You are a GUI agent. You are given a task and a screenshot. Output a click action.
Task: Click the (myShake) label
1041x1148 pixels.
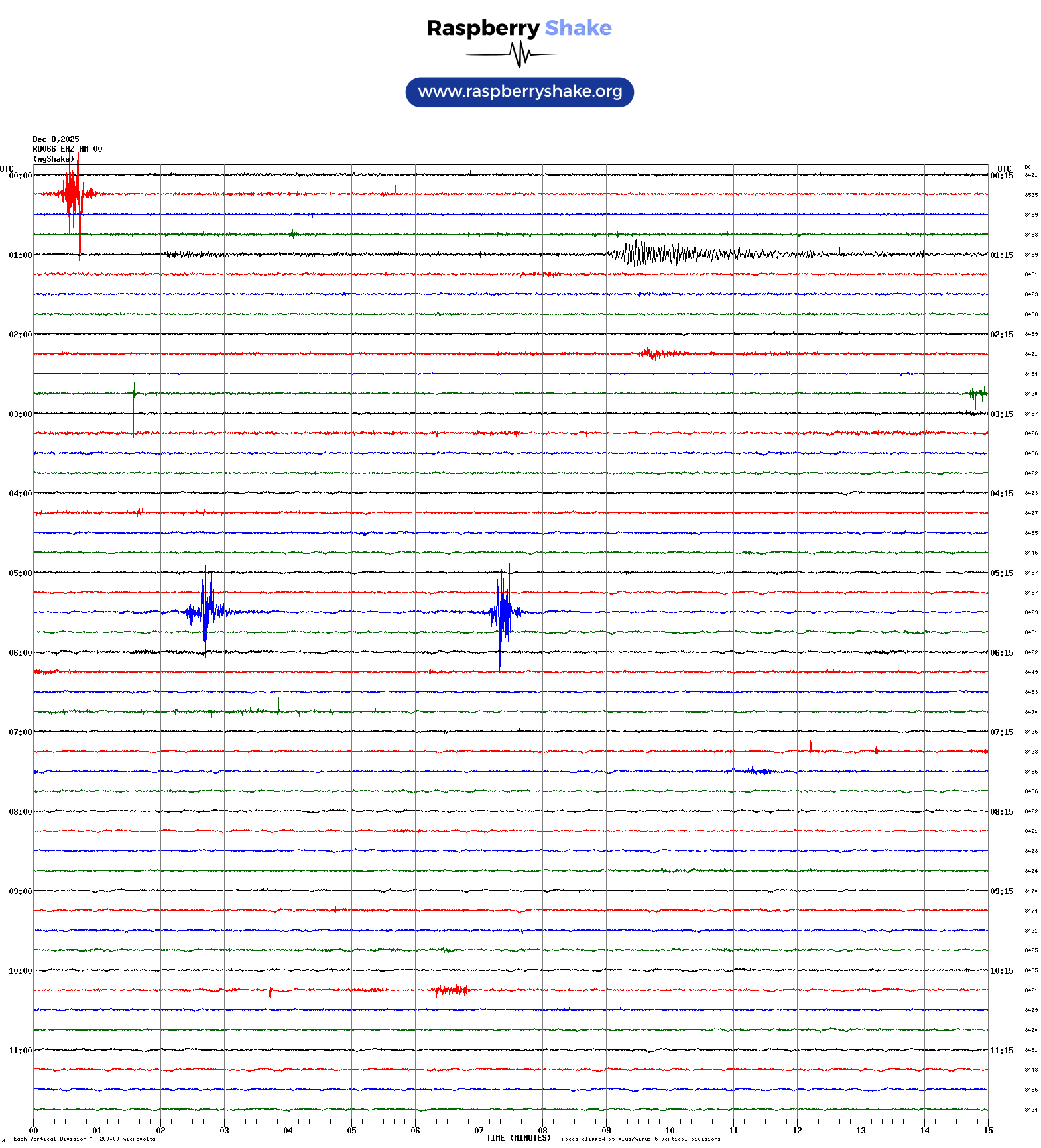[x=54, y=159]
